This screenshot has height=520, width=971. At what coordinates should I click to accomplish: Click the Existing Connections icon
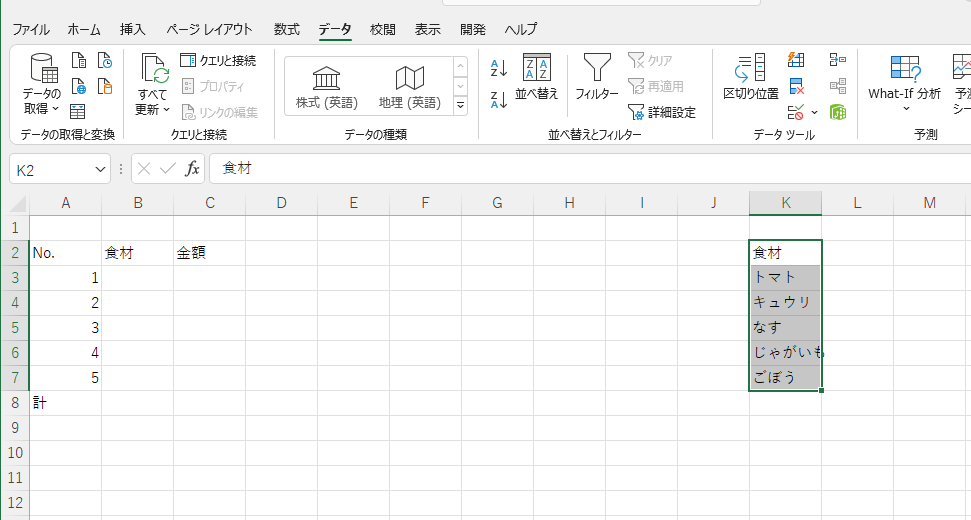click(105, 85)
